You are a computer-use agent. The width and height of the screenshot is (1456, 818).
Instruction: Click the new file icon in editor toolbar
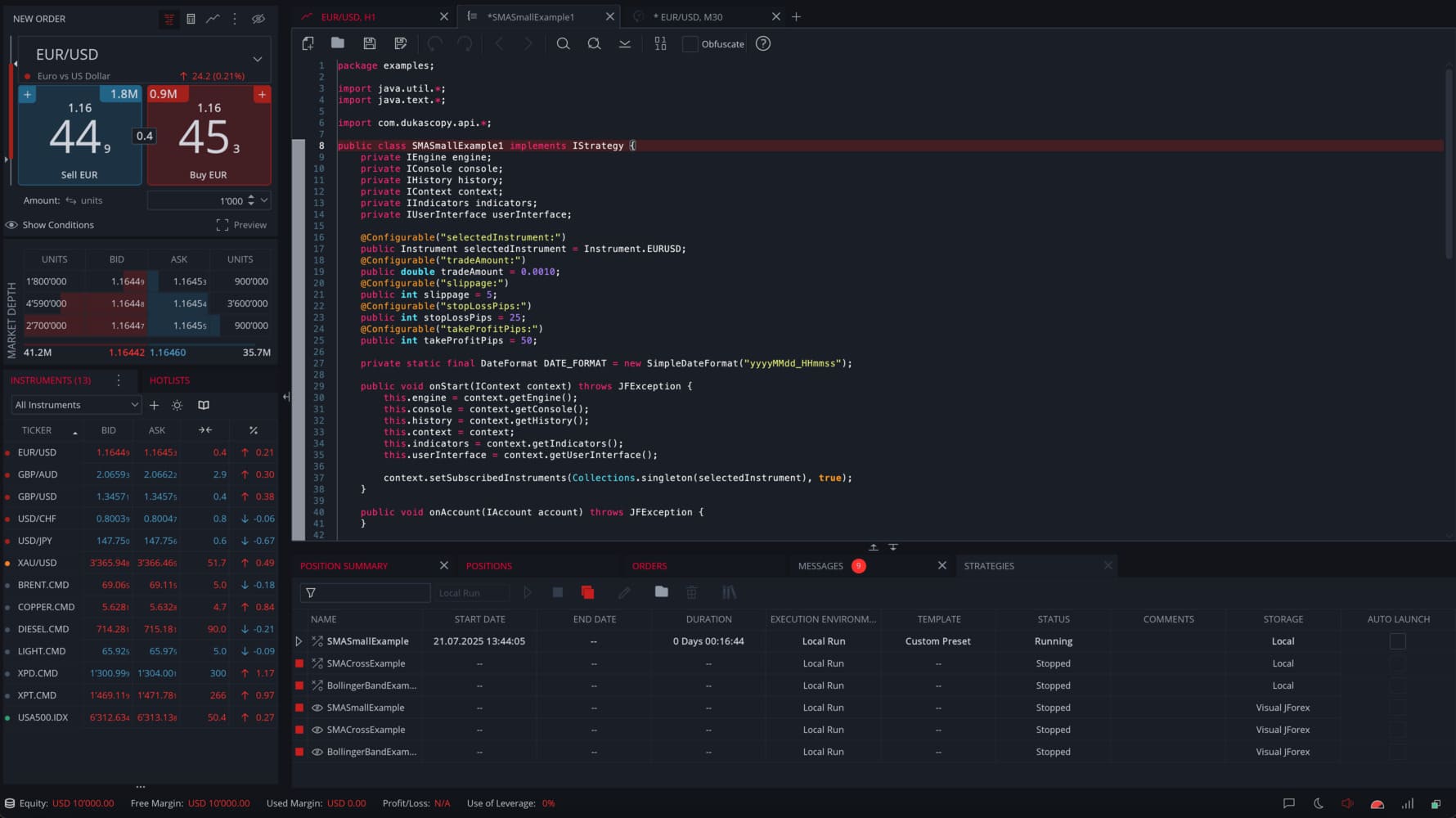click(308, 43)
